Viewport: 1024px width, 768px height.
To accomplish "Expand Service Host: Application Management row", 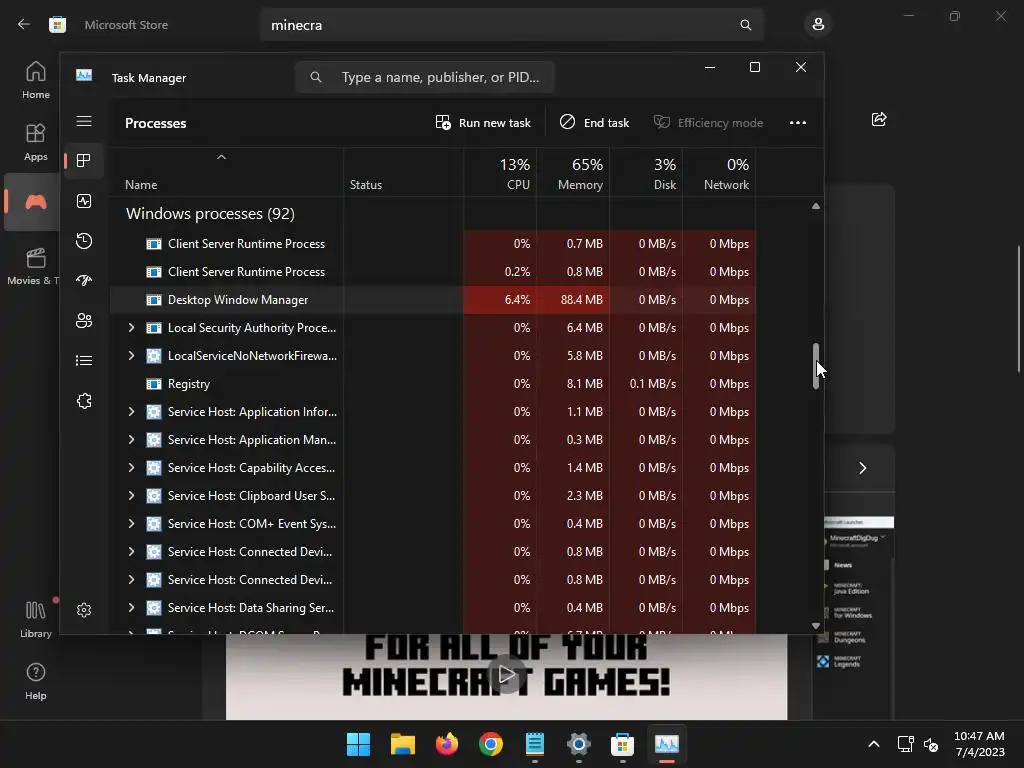I will (131, 440).
